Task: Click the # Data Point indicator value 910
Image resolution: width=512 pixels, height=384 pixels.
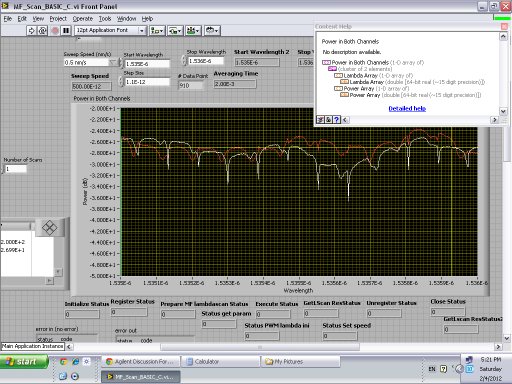Action: 191,85
